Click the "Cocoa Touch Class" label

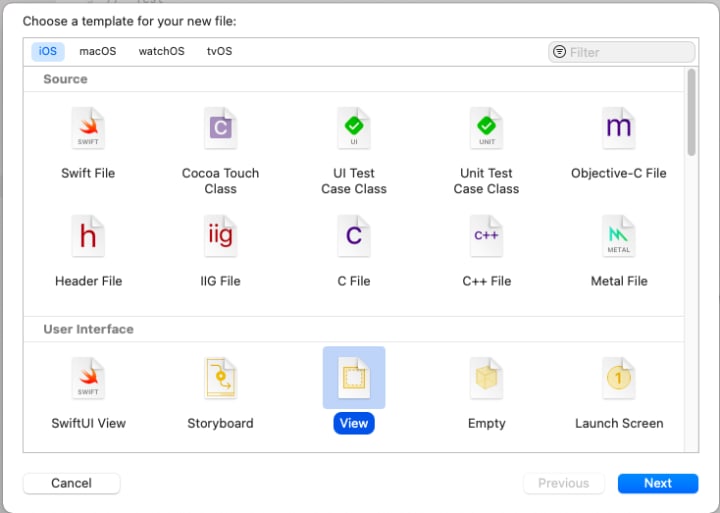[220, 181]
